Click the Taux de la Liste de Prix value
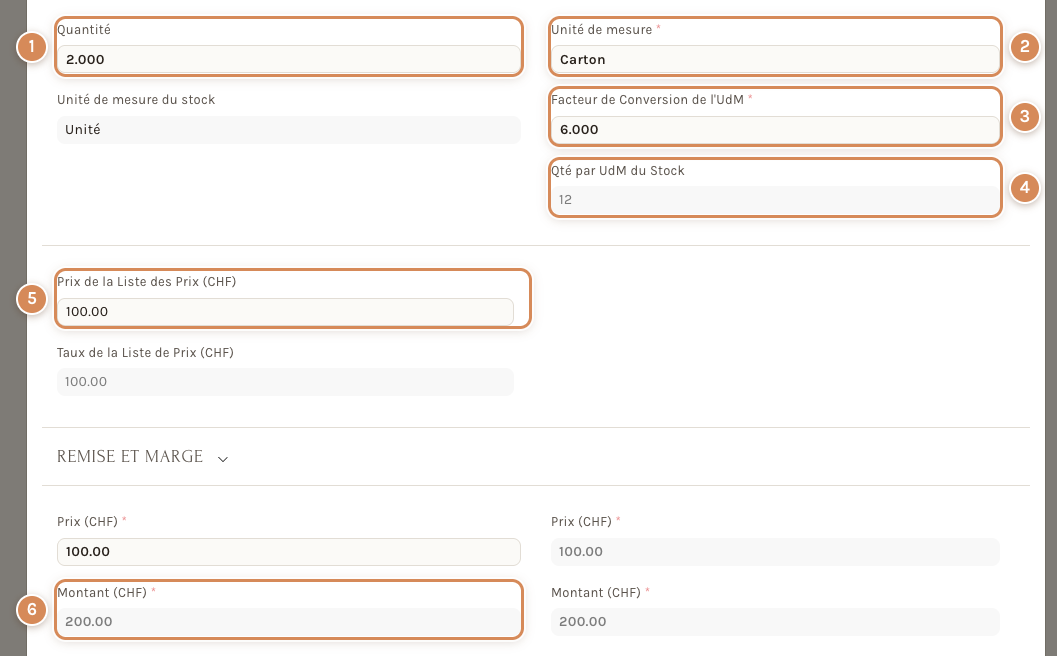1057x656 pixels. (285, 382)
